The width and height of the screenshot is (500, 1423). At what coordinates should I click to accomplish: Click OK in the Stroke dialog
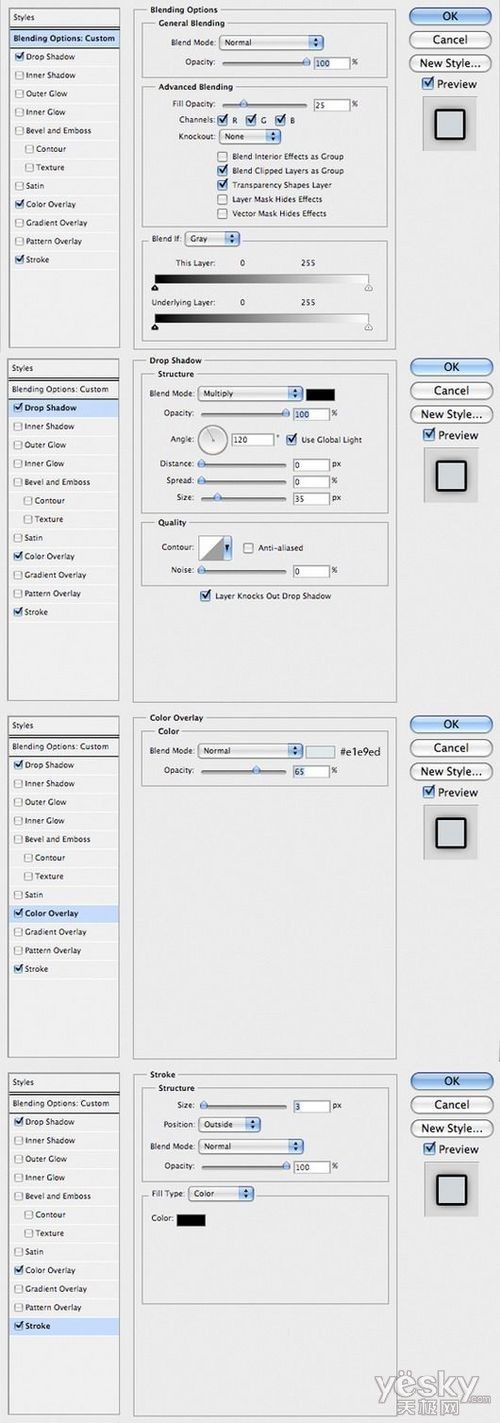452,1081
